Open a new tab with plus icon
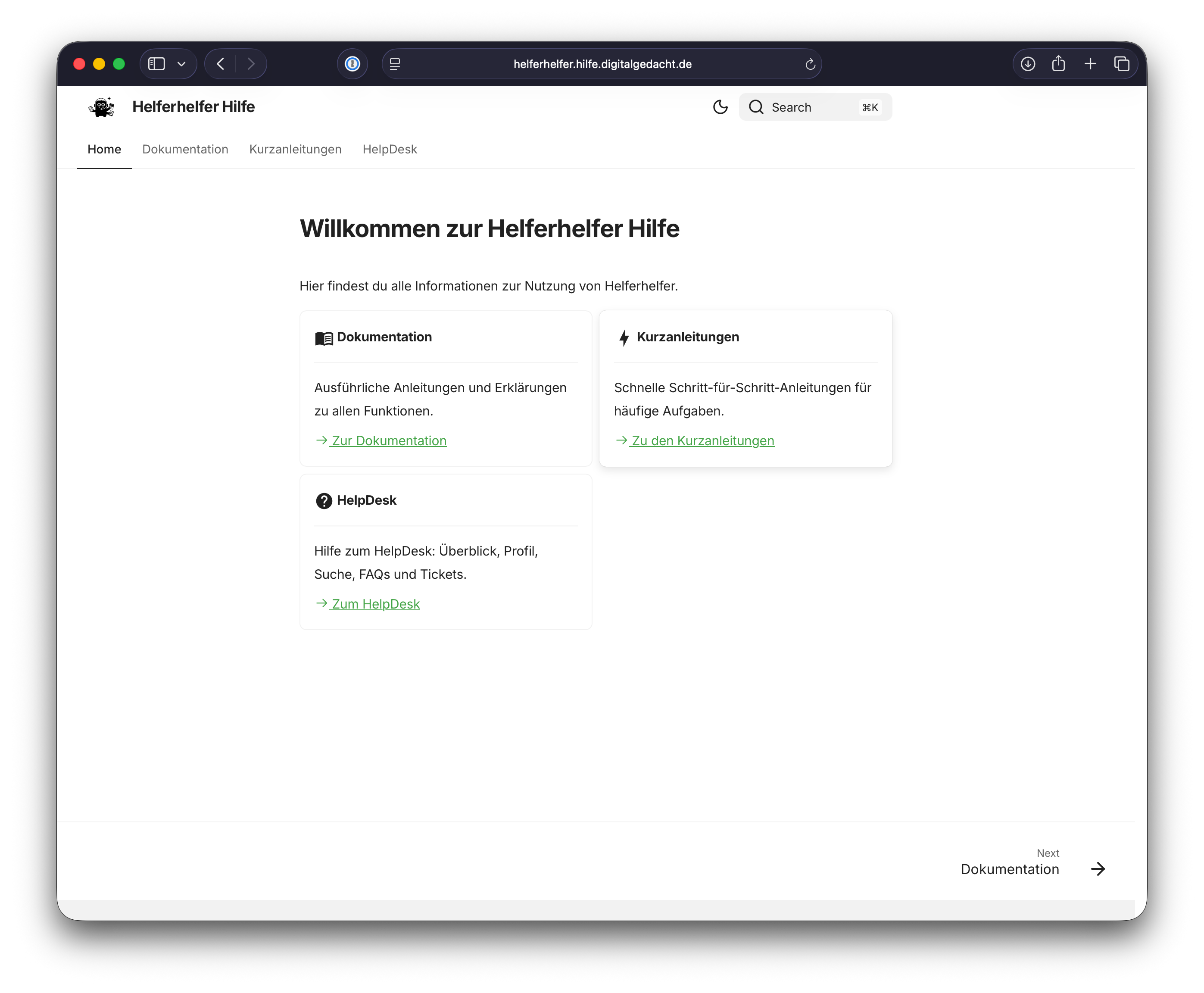The image size is (1204, 993). click(1090, 63)
